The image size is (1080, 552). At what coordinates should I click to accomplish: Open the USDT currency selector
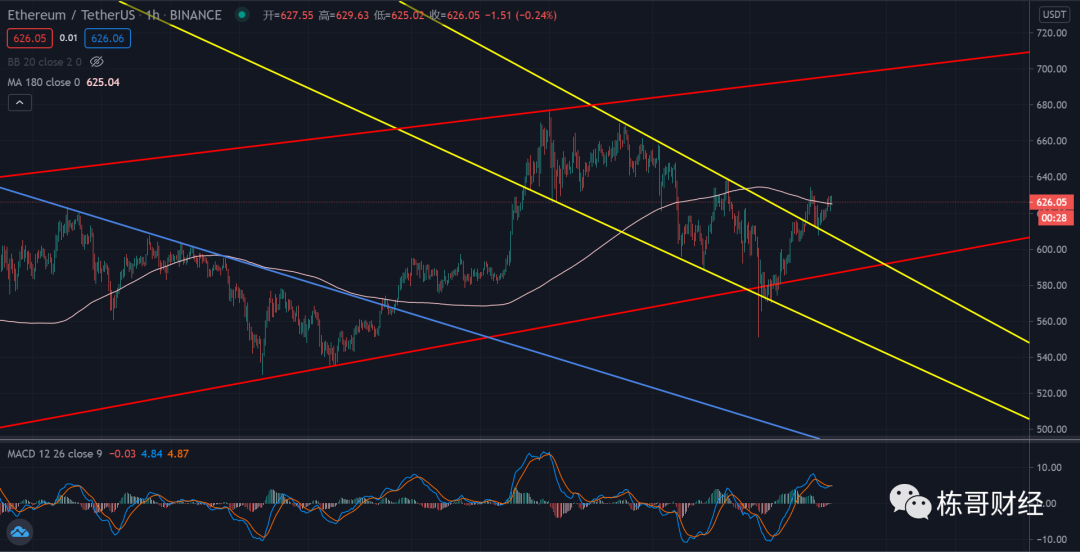click(x=1054, y=14)
